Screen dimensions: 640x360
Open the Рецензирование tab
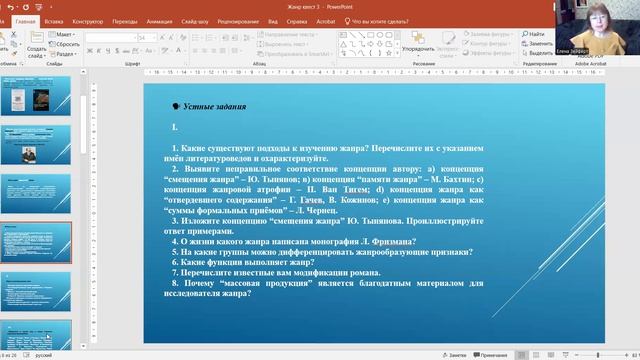click(x=238, y=22)
